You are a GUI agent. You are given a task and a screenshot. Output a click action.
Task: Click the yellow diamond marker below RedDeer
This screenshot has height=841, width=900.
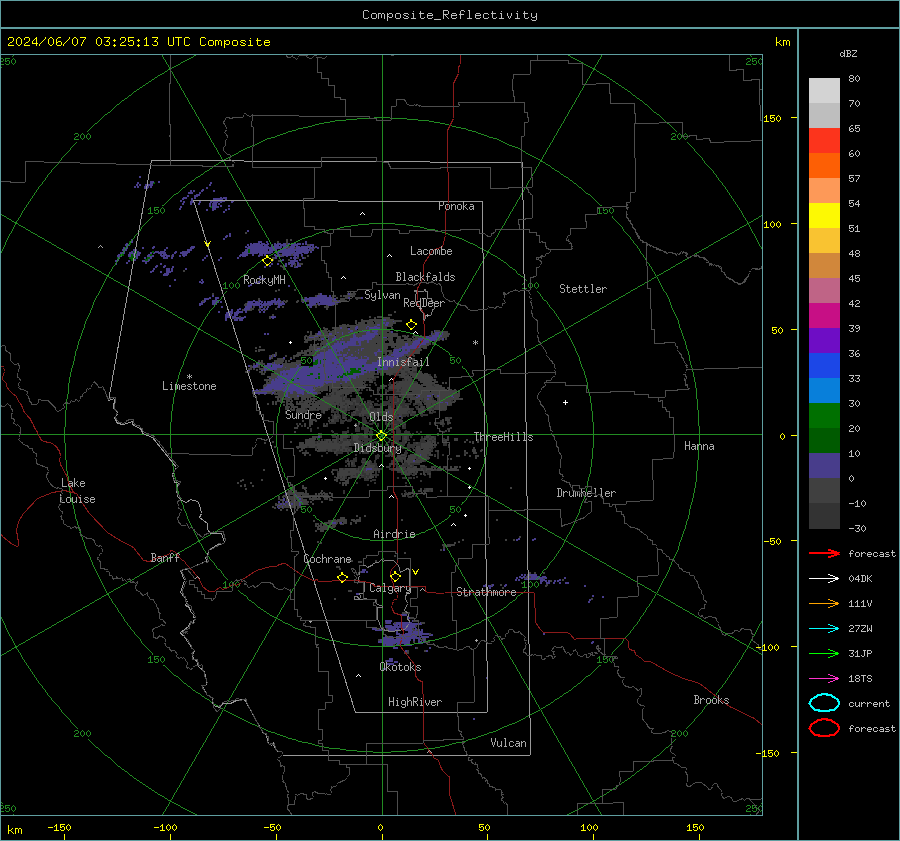(411, 325)
